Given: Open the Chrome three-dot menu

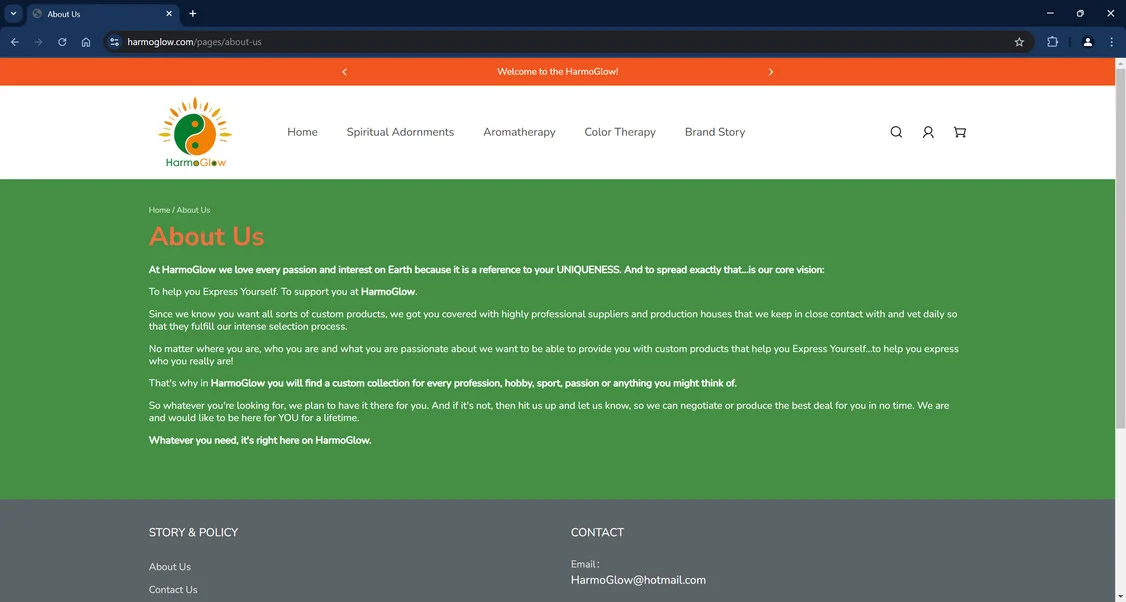Looking at the screenshot, I should coord(1112,42).
